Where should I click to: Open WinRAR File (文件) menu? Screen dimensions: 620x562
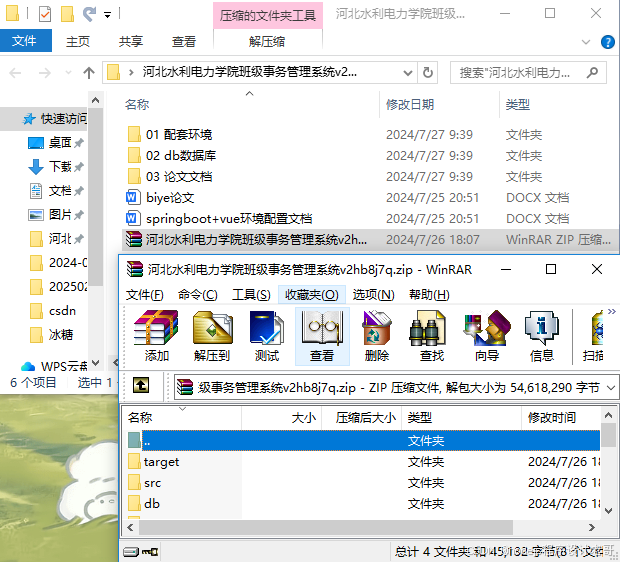click(144, 295)
